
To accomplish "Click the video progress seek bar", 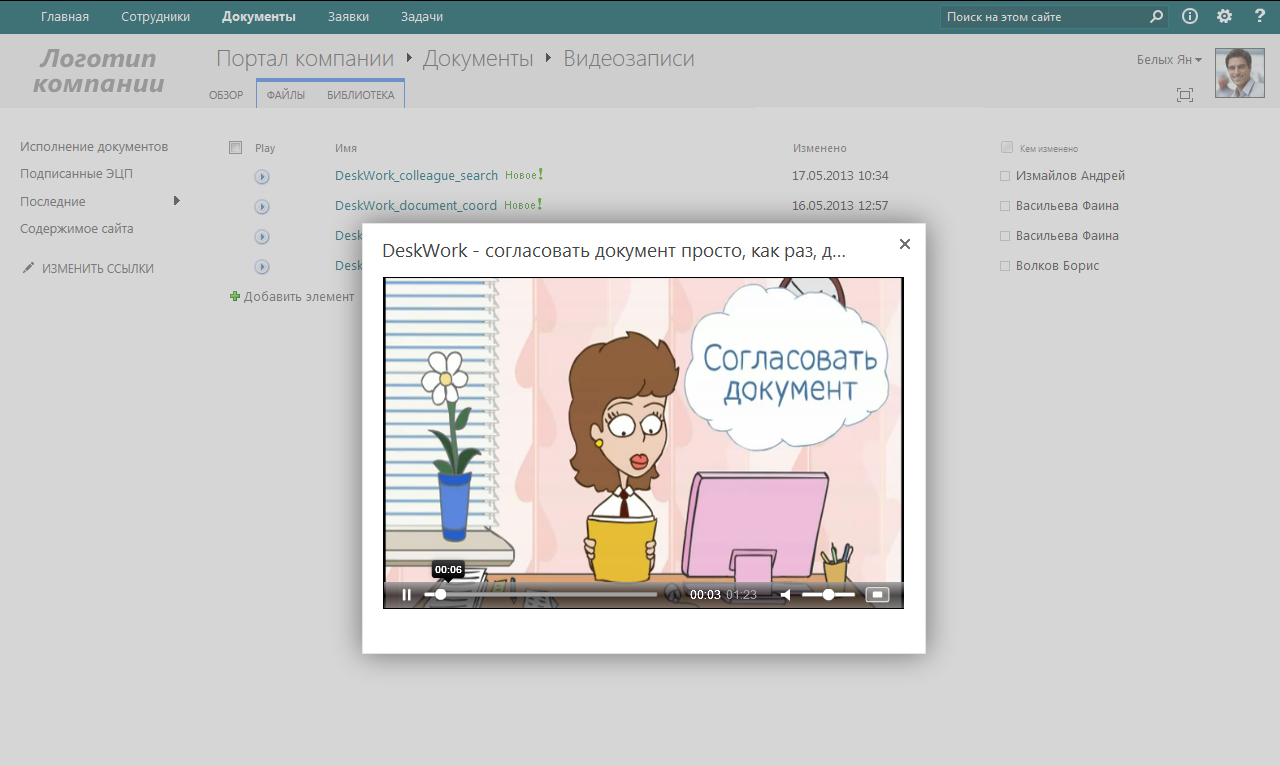I will (x=541, y=595).
